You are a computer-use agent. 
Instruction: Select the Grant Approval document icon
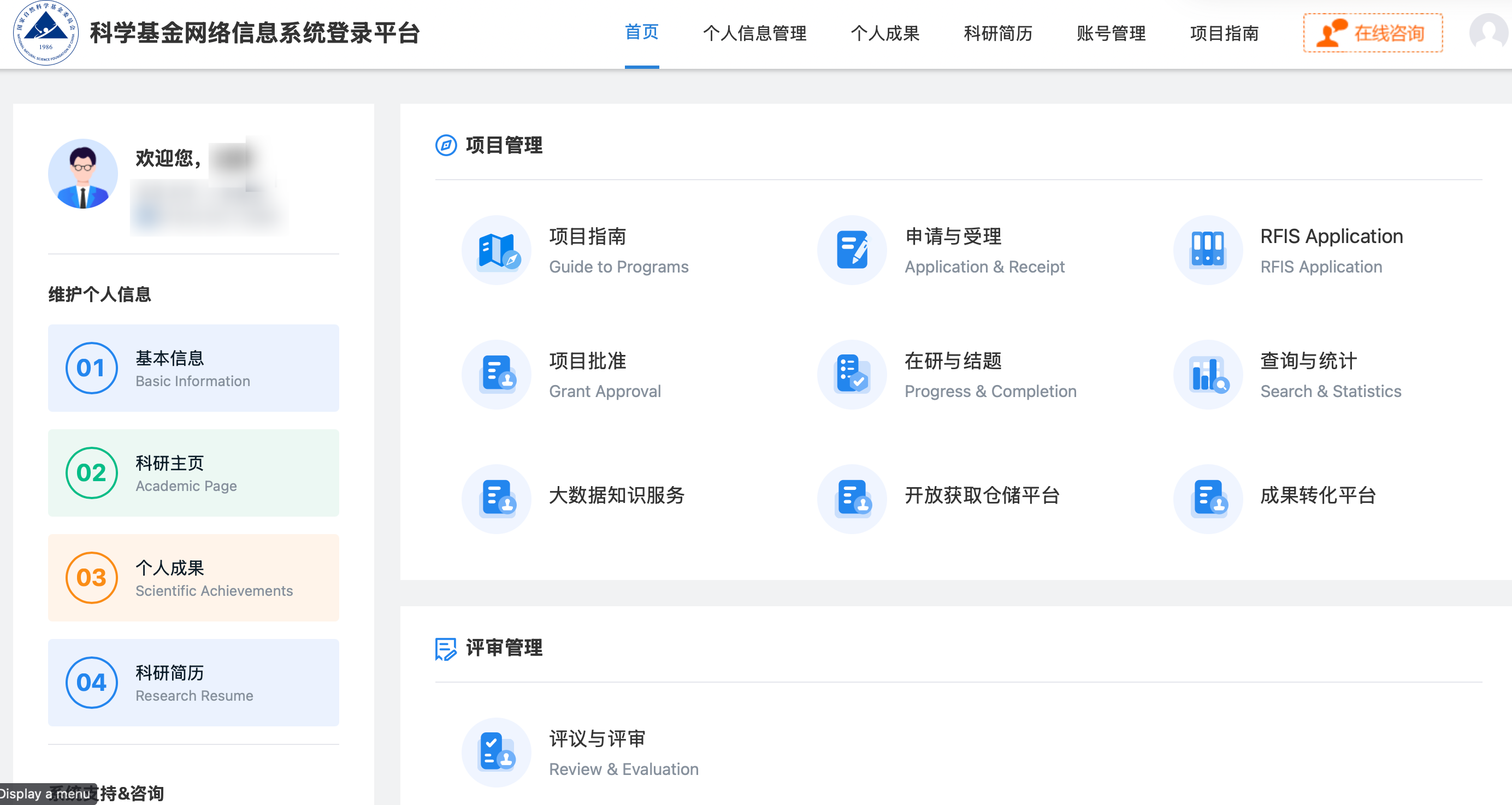pyautogui.click(x=497, y=375)
